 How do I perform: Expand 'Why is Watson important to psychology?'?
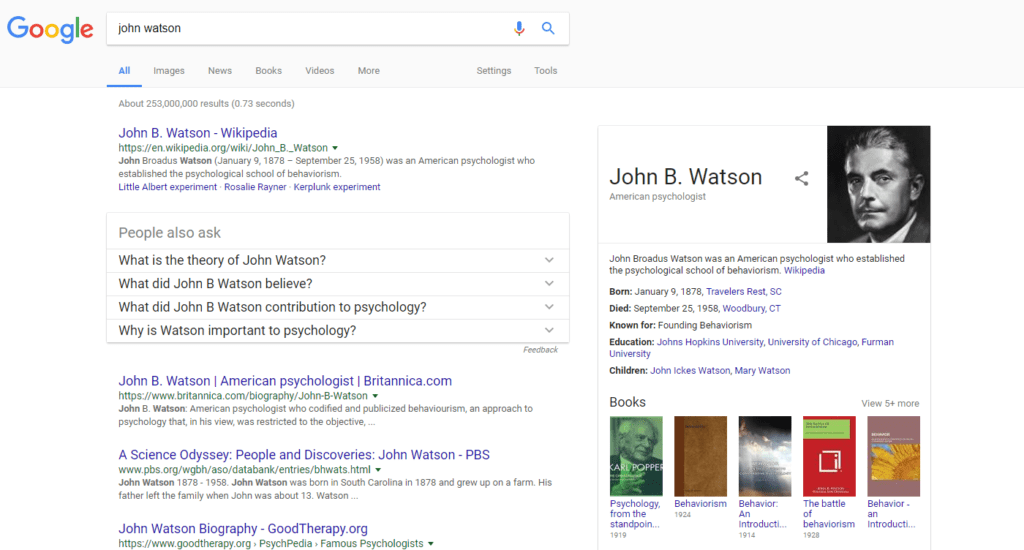tap(338, 331)
